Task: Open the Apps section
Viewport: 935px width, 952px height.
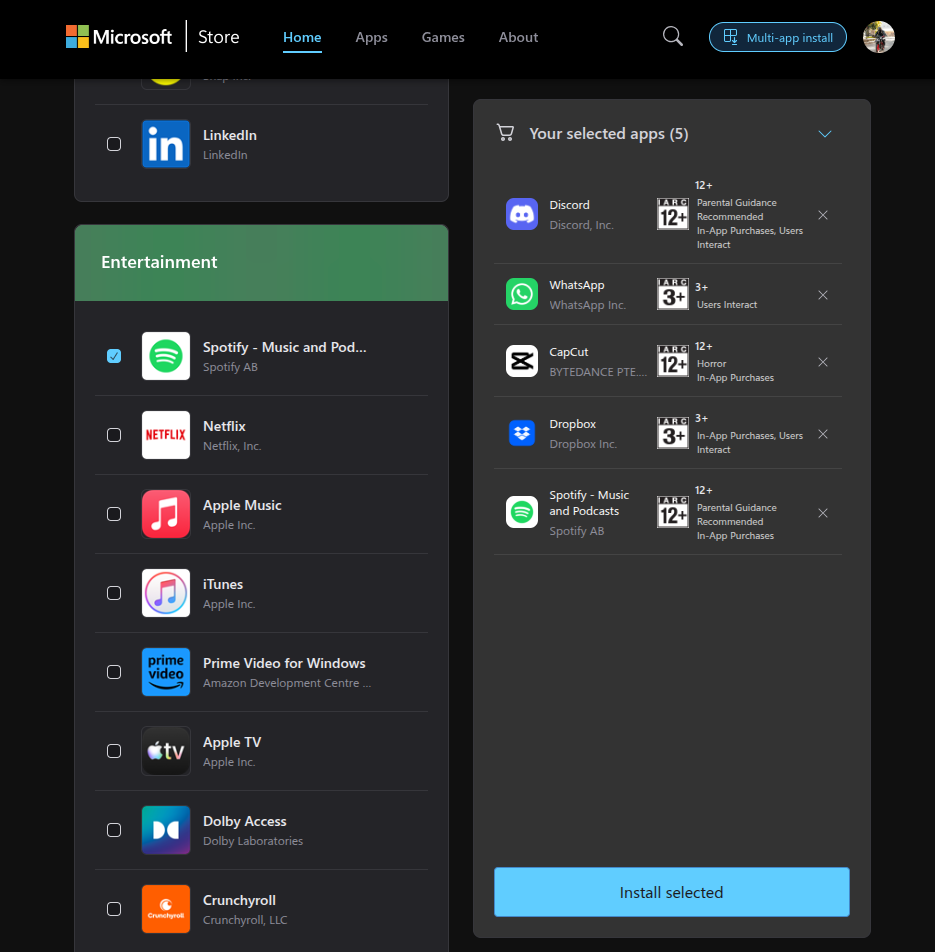Action: pyautogui.click(x=371, y=37)
